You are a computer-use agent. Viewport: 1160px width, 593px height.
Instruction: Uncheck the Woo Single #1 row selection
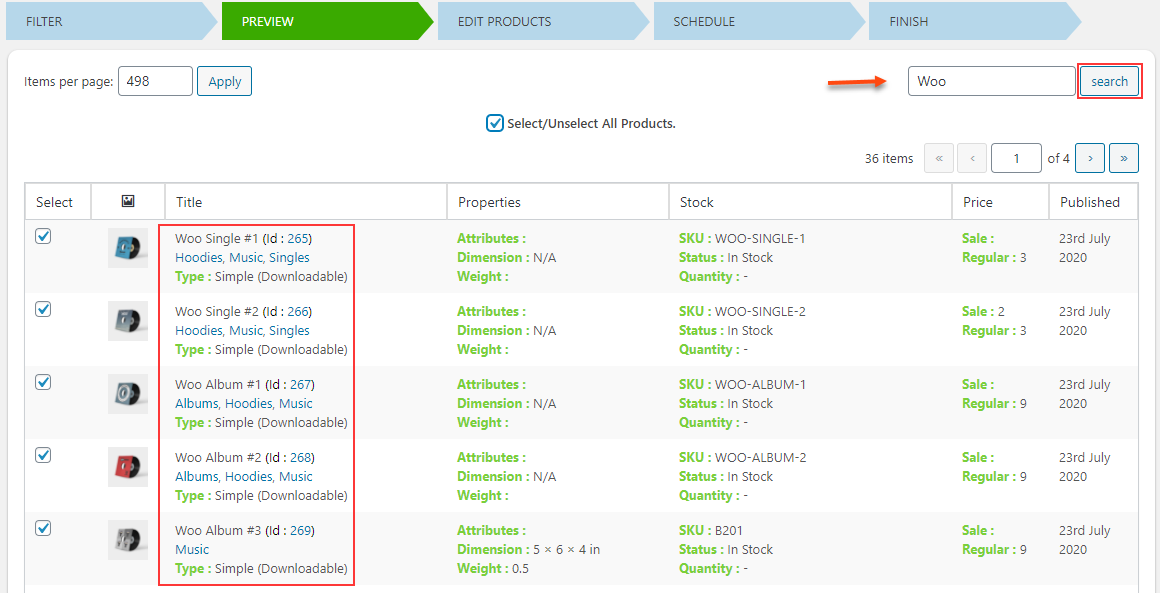point(43,235)
